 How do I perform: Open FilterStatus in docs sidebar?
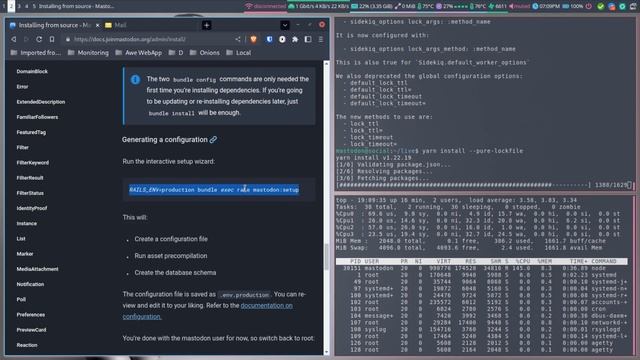click(30, 193)
